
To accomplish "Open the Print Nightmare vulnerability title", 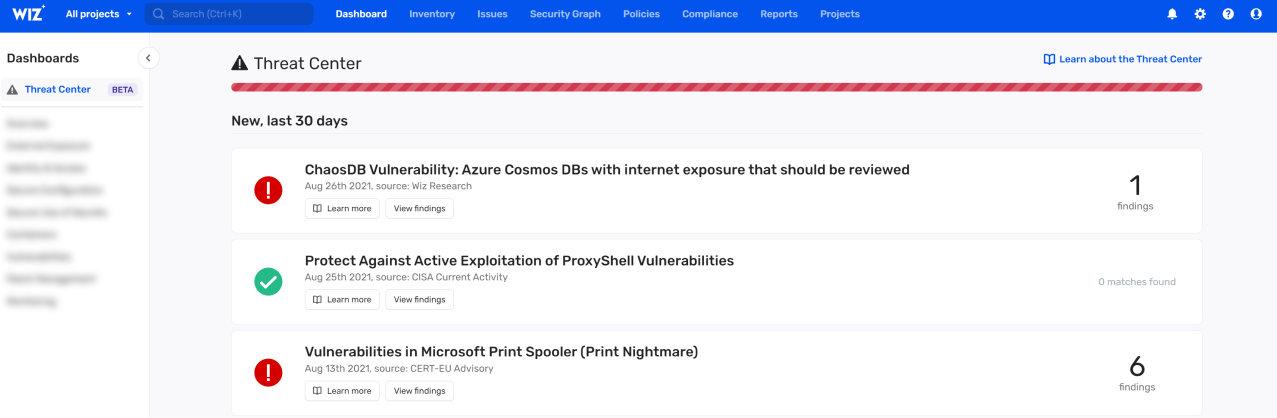I will (x=501, y=352).
